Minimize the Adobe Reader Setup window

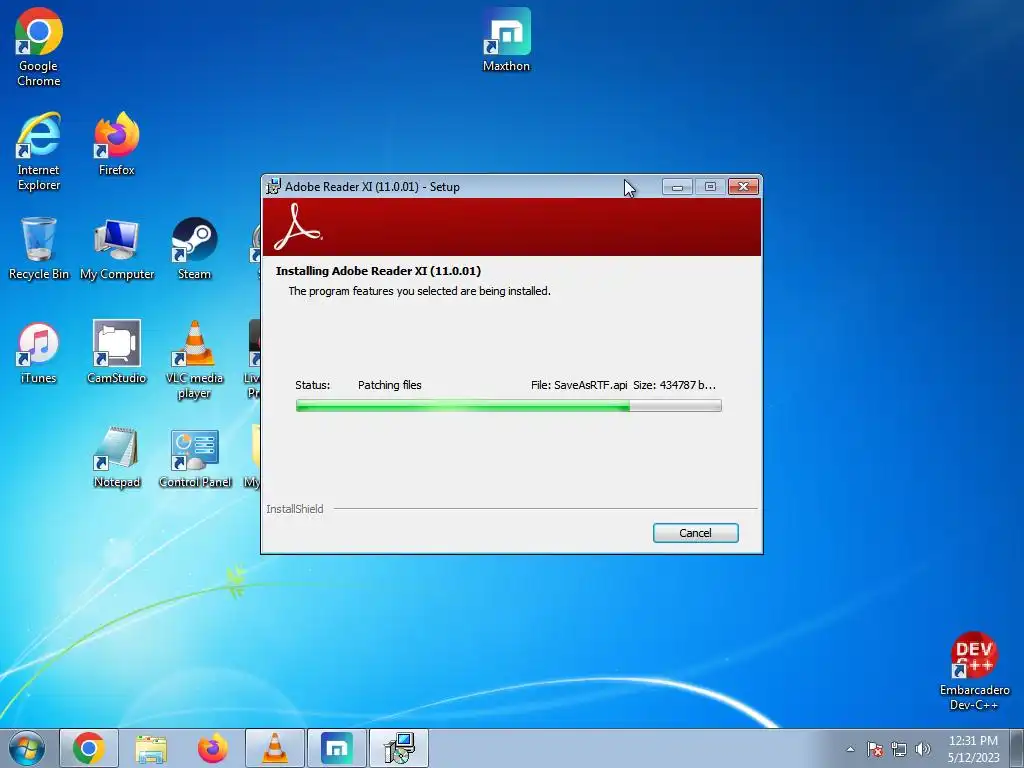pyautogui.click(x=677, y=187)
